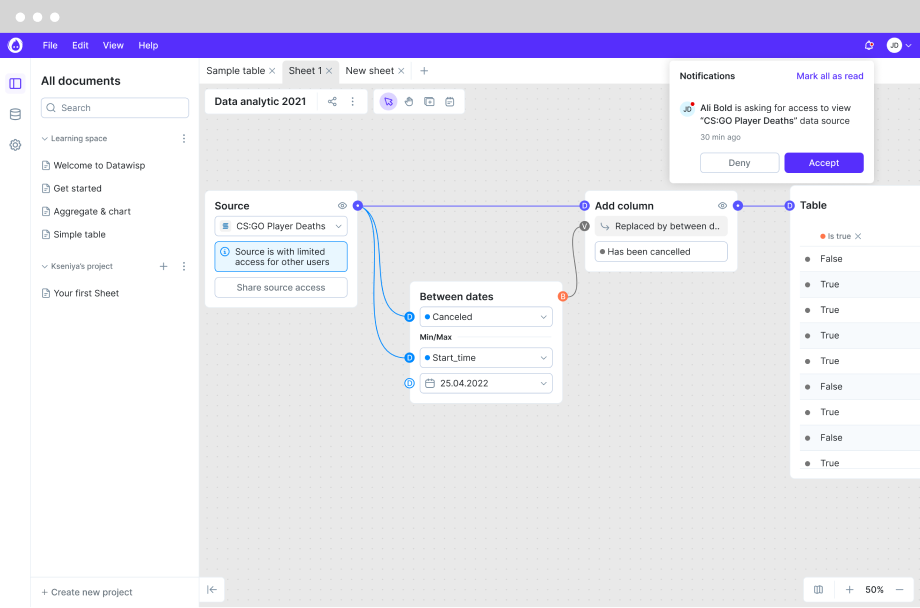
Task: Toggle visibility eye on Source block
Action: 342,205
